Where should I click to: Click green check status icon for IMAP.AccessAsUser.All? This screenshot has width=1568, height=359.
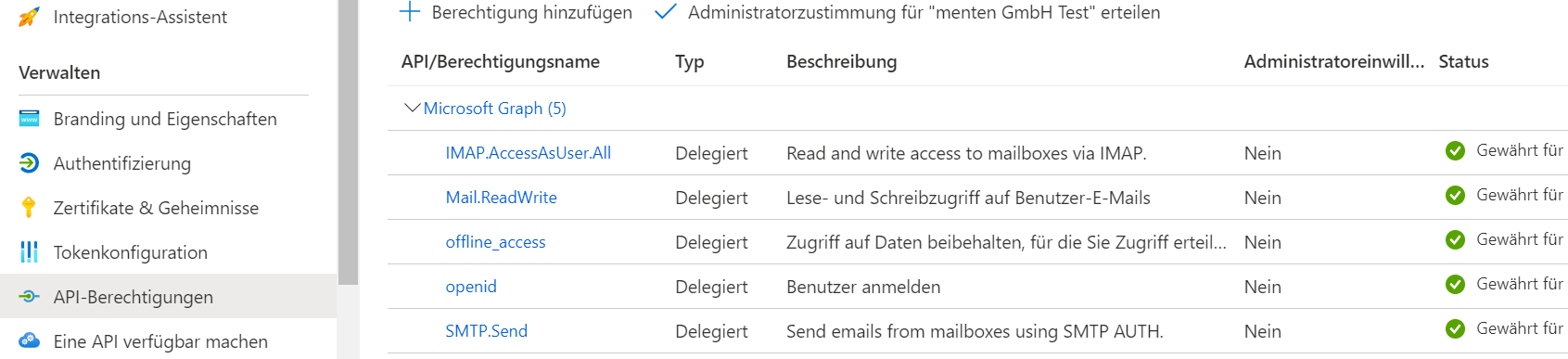(x=1455, y=150)
